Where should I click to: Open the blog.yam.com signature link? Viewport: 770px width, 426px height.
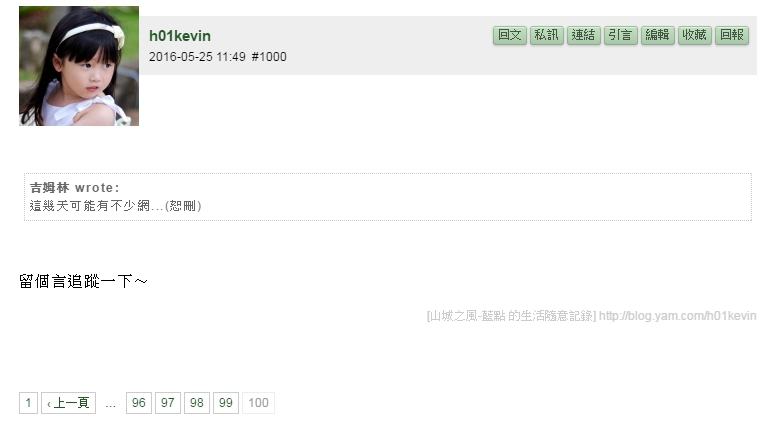677,315
